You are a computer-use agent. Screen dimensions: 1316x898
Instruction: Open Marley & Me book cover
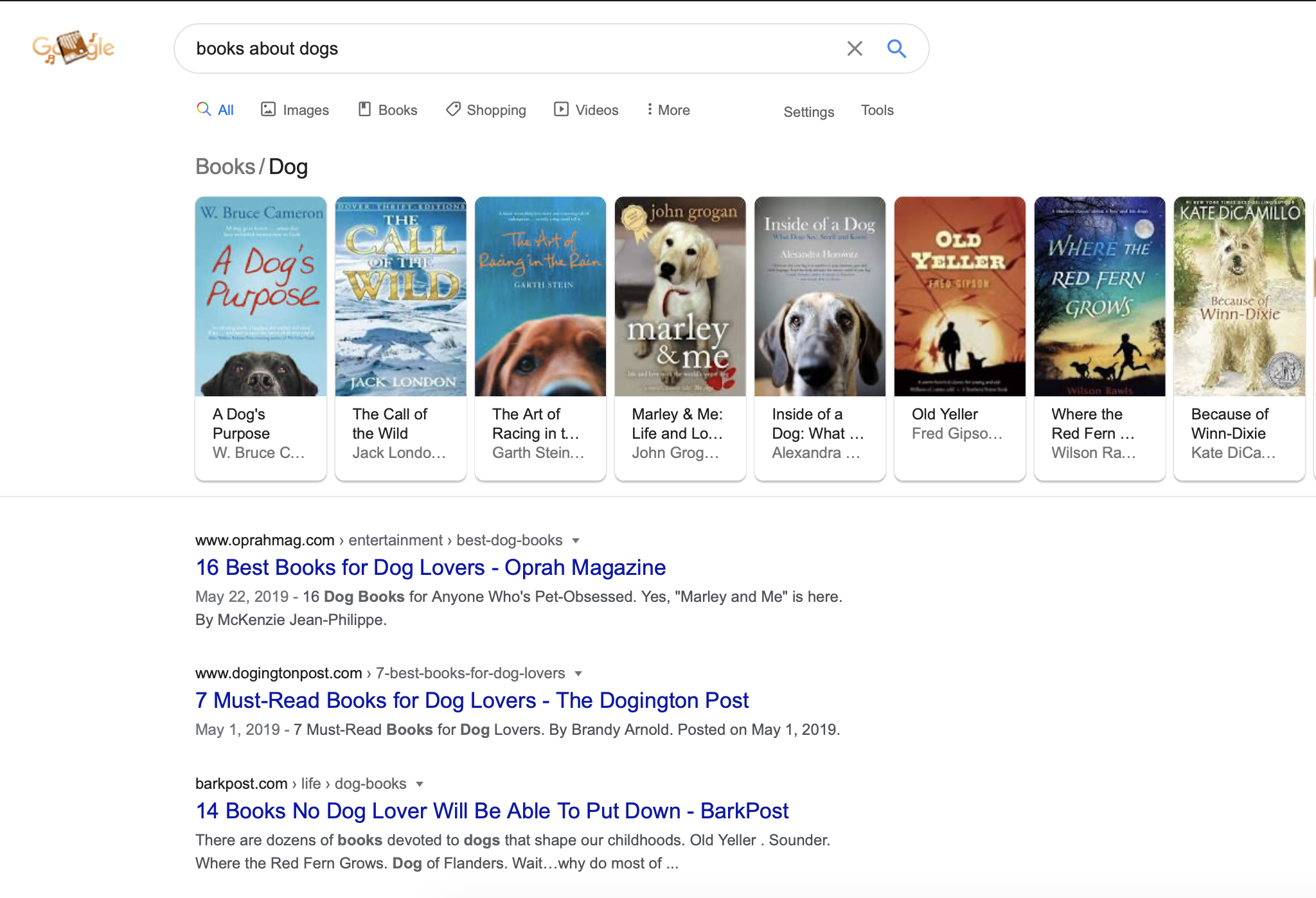click(680, 296)
